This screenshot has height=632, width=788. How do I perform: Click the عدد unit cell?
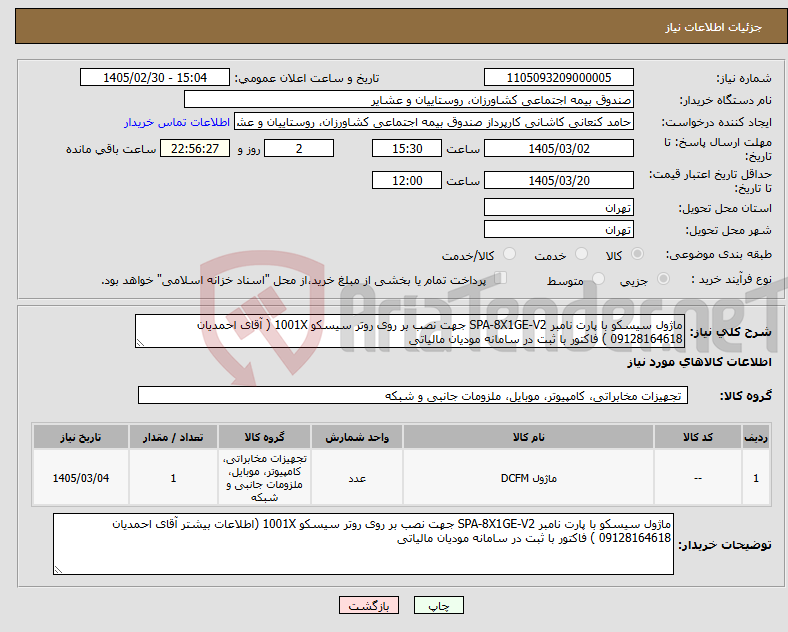tap(357, 478)
